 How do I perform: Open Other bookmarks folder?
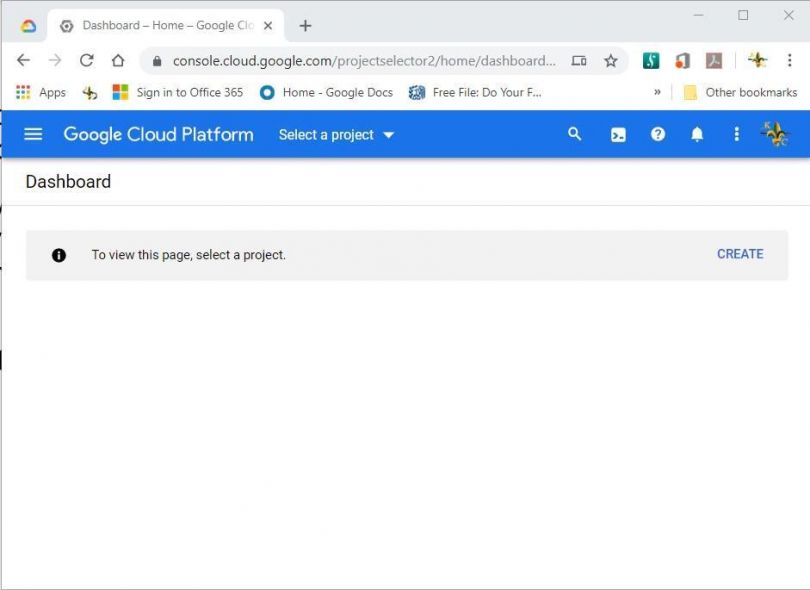[x=740, y=92]
